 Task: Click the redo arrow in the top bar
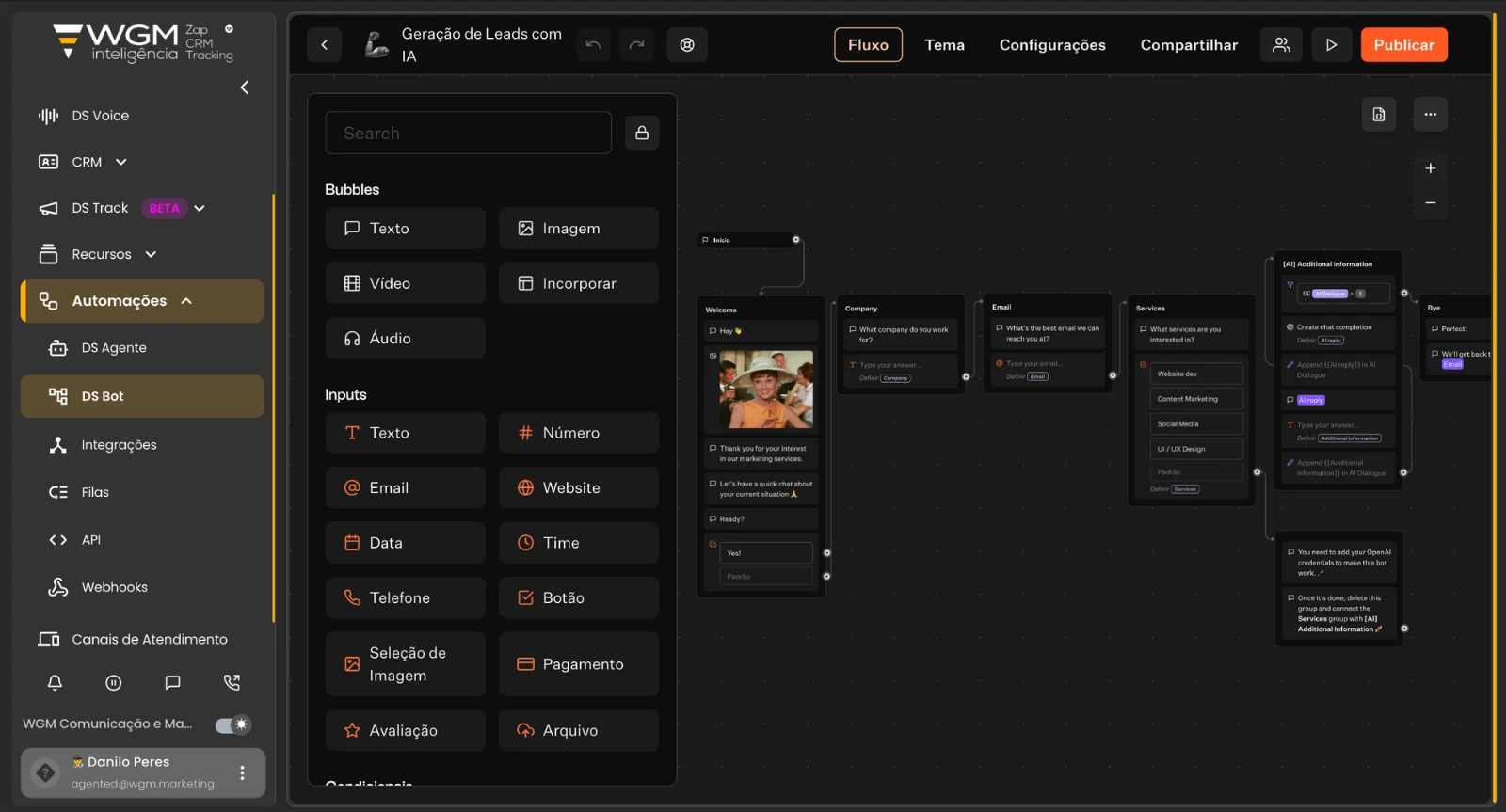(x=637, y=44)
